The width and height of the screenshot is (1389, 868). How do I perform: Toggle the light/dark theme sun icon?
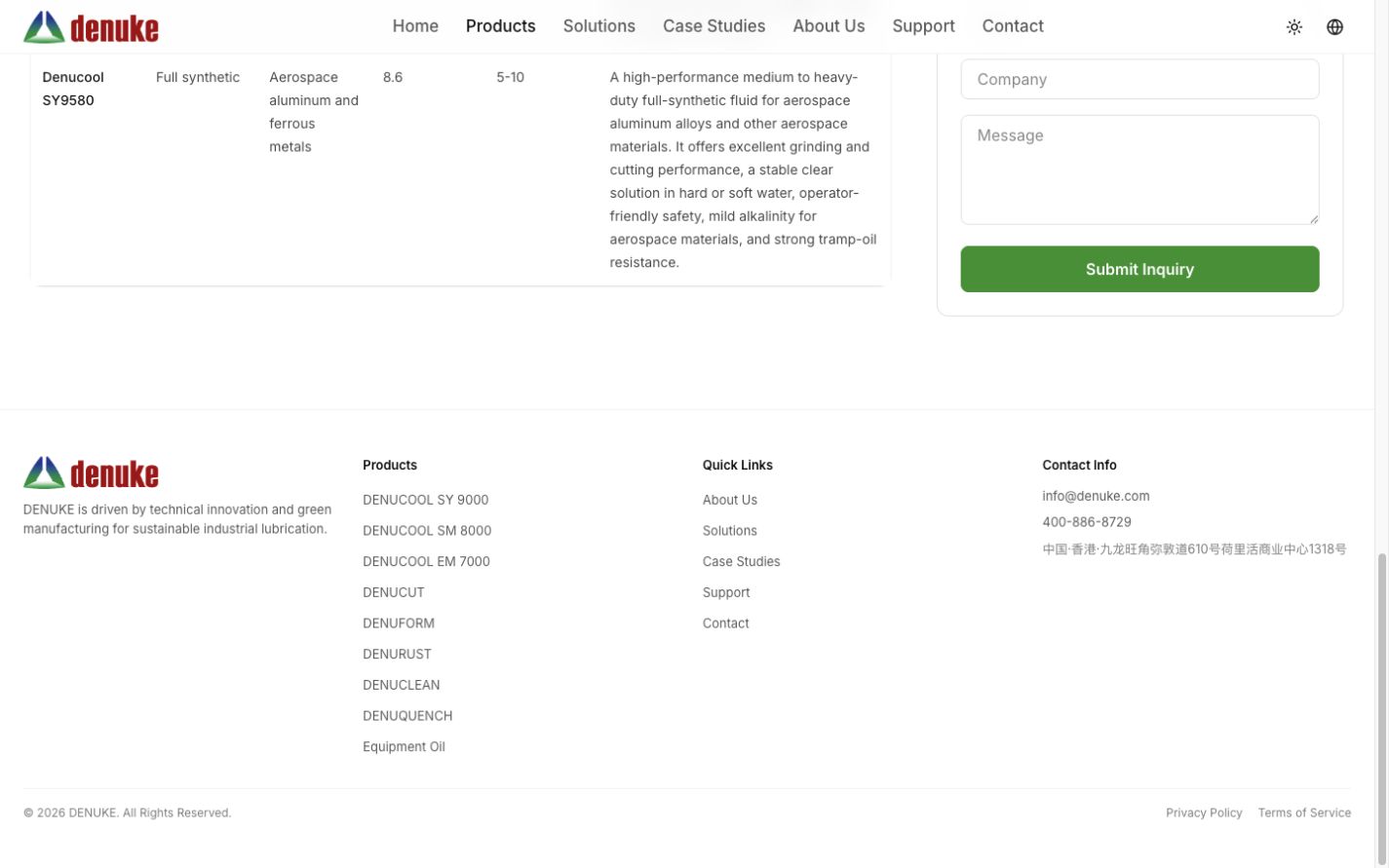coord(1294,27)
